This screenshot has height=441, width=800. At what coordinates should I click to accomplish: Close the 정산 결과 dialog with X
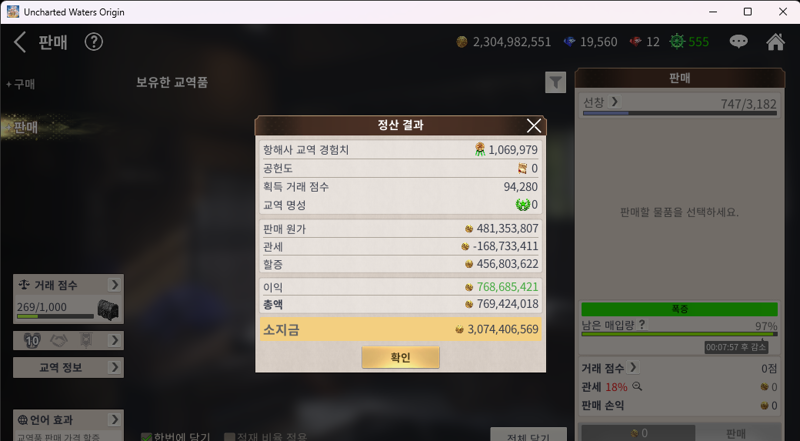534,125
